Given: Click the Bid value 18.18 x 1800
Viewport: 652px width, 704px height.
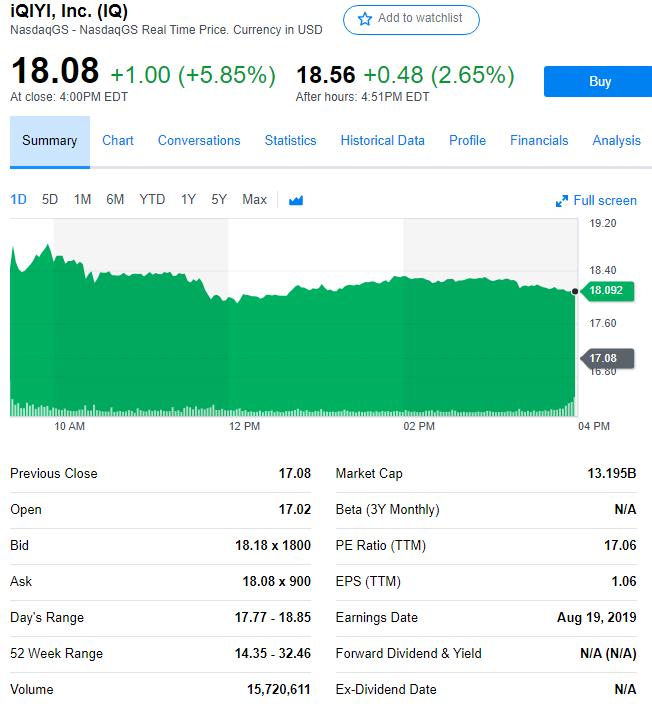Looking at the screenshot, I should point(273,546).
